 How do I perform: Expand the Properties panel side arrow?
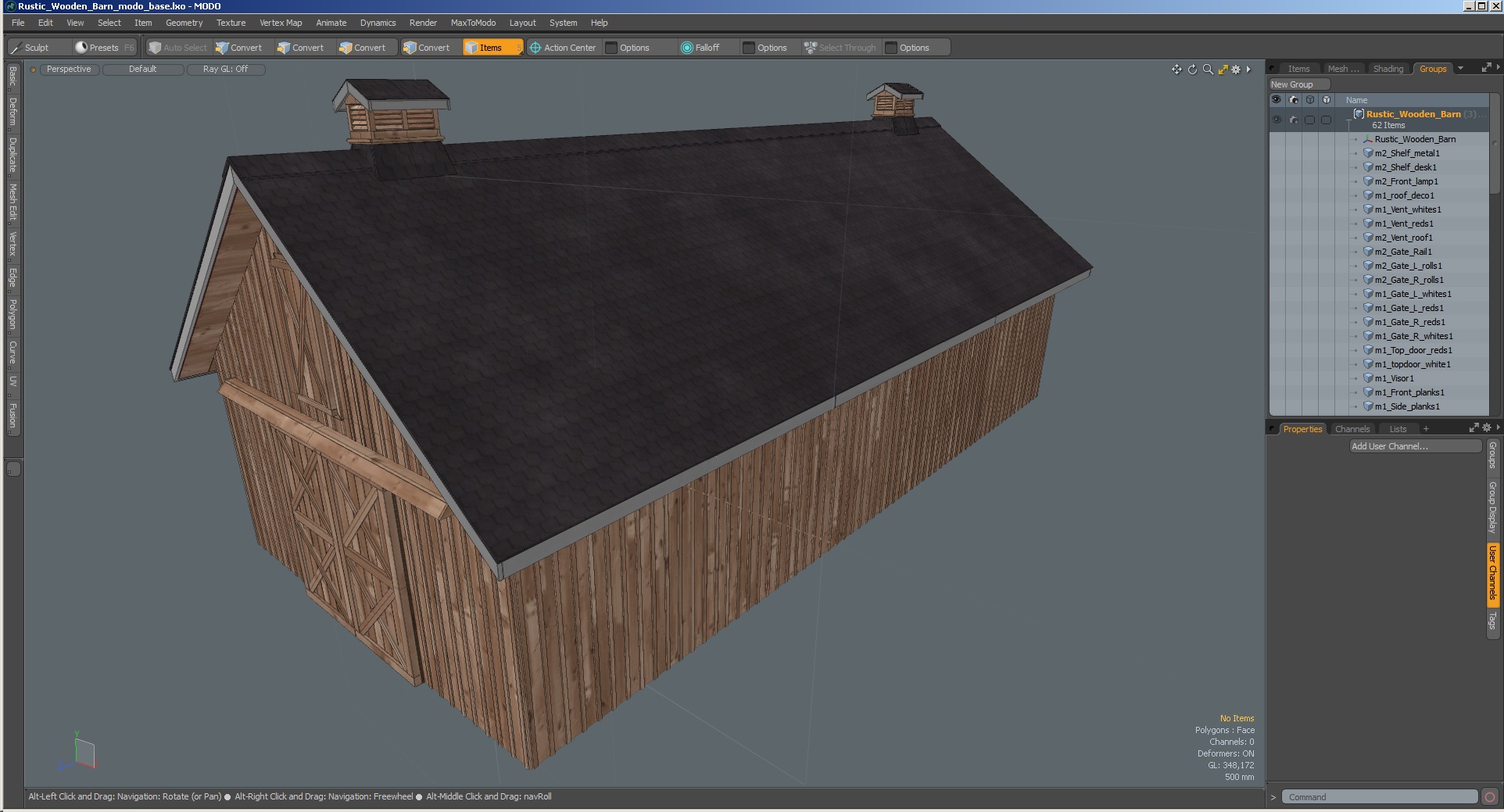[1498, 427]
